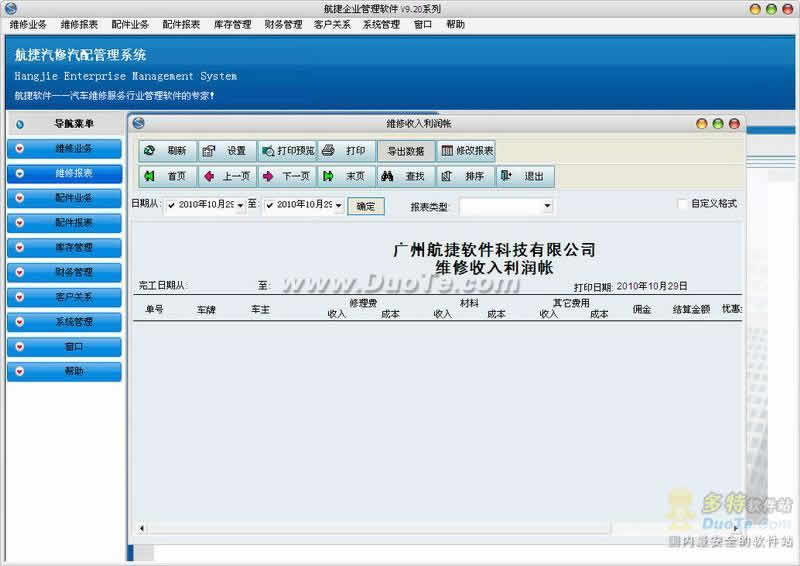Expand 维修报表 sidebar arrow icon

coord(19,174)
